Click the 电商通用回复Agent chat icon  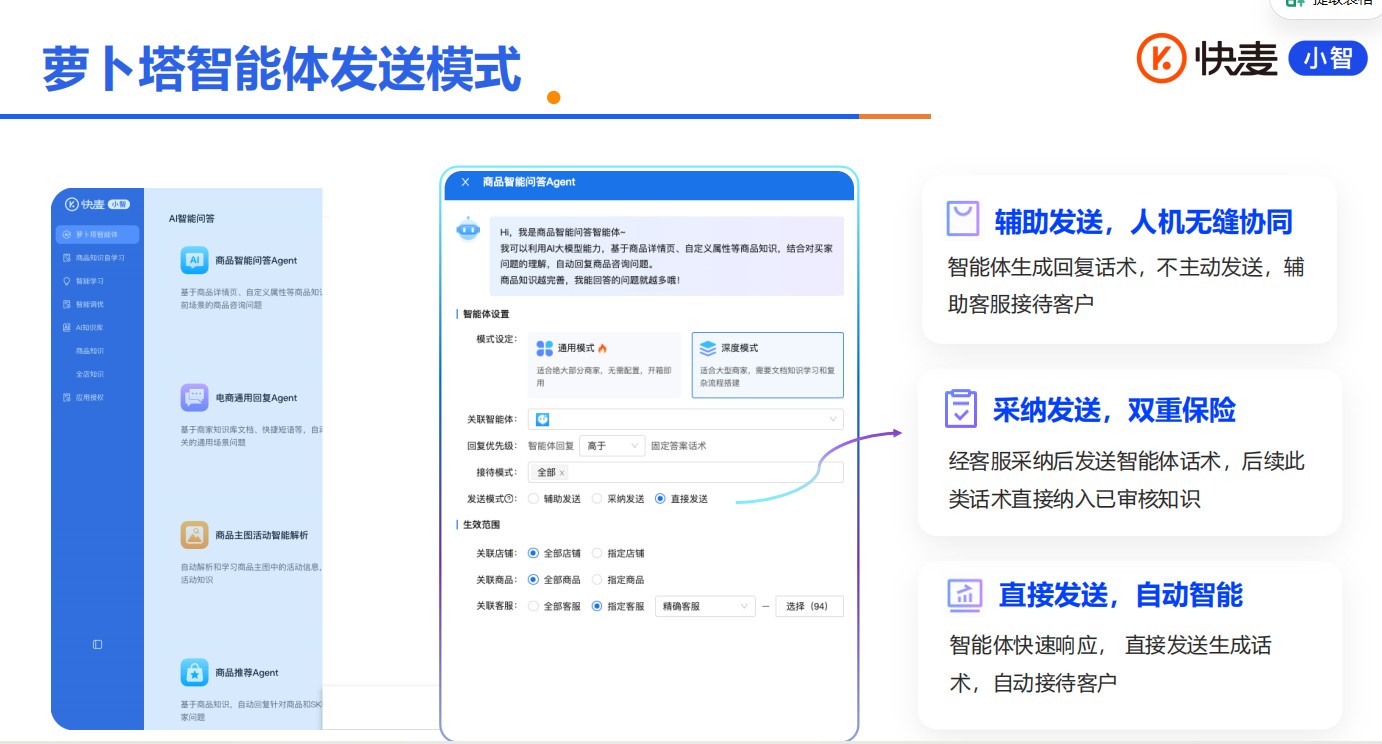tap(194, 397)
